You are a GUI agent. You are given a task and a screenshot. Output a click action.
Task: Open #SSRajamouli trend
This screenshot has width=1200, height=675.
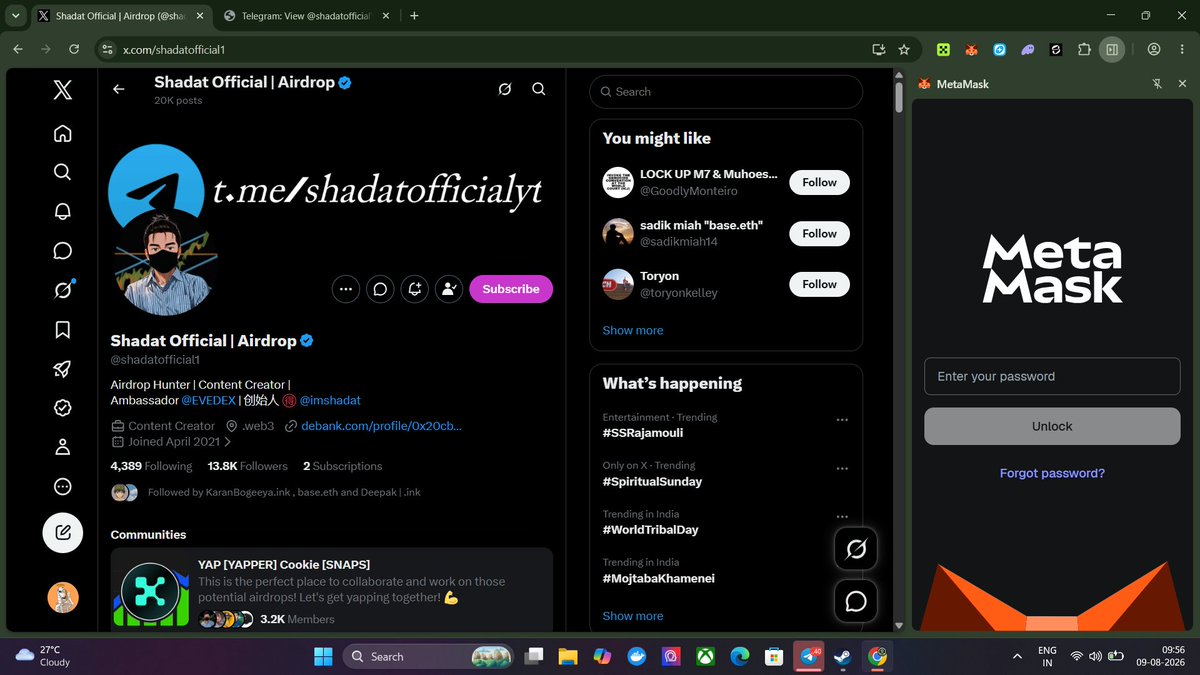pyautogui.click(x=643, y=433)
